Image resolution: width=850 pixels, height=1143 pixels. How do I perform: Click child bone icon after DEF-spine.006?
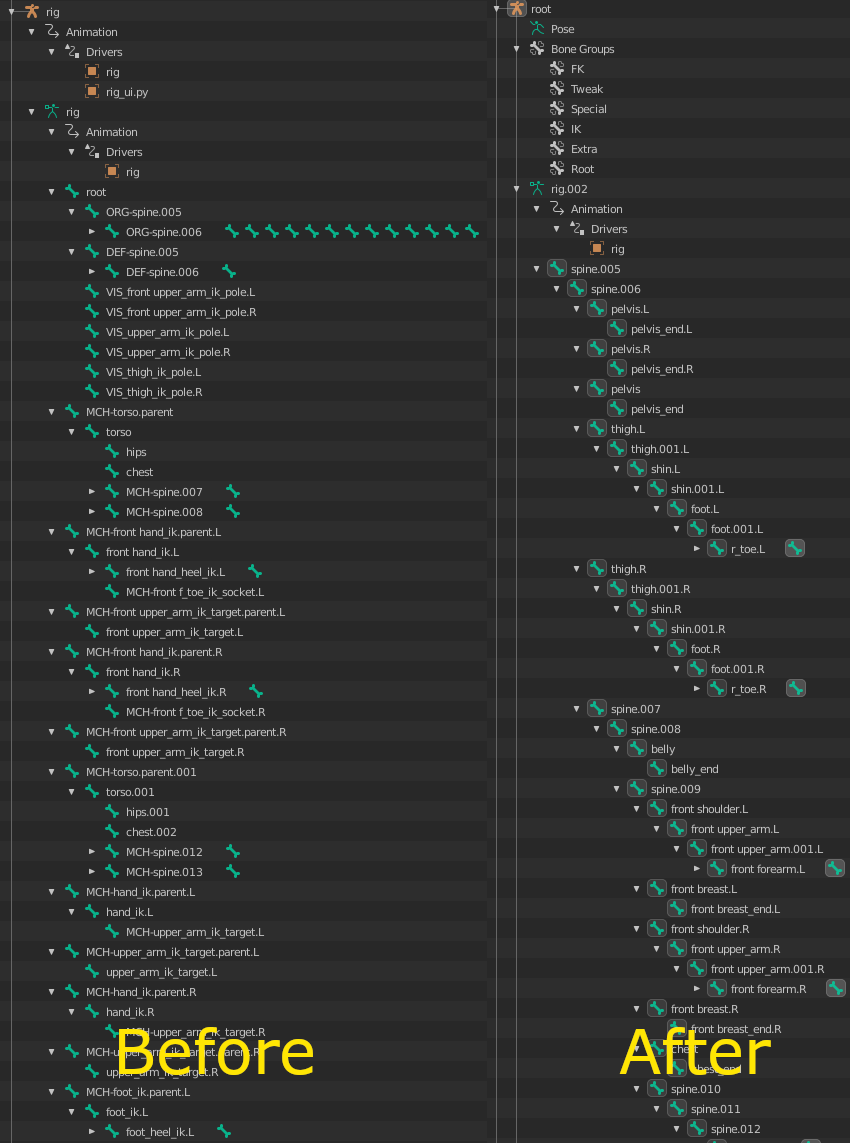click(229, 272)
